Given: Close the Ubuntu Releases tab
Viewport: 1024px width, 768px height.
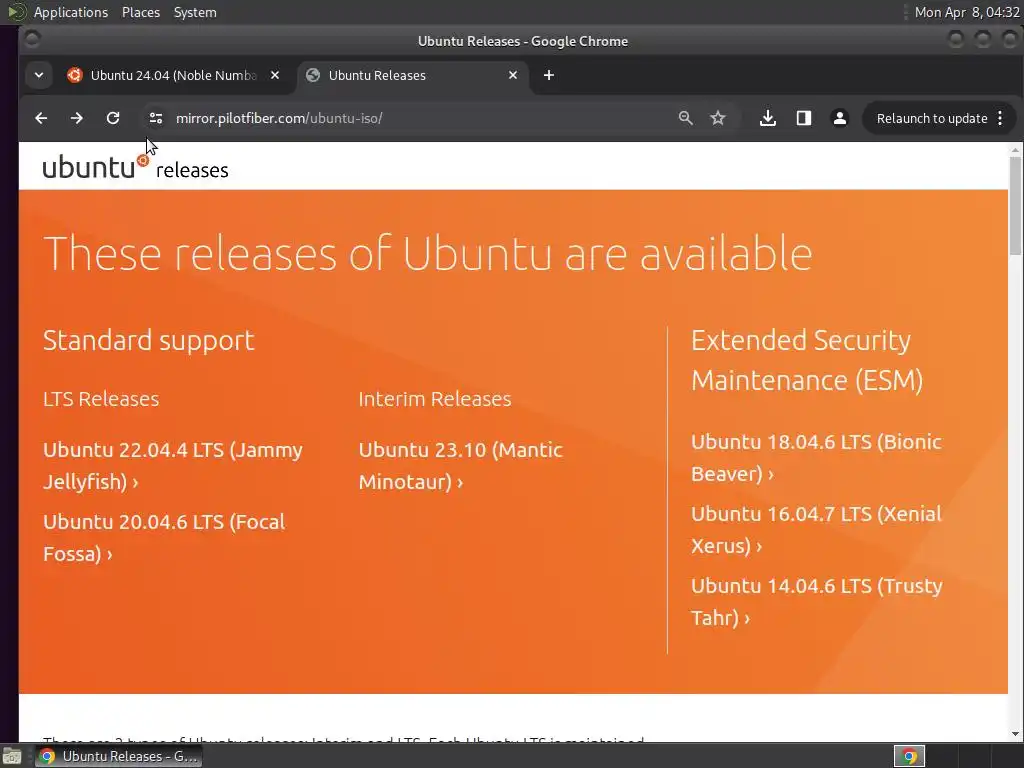Looking at the screenshot, I should 513,75.
